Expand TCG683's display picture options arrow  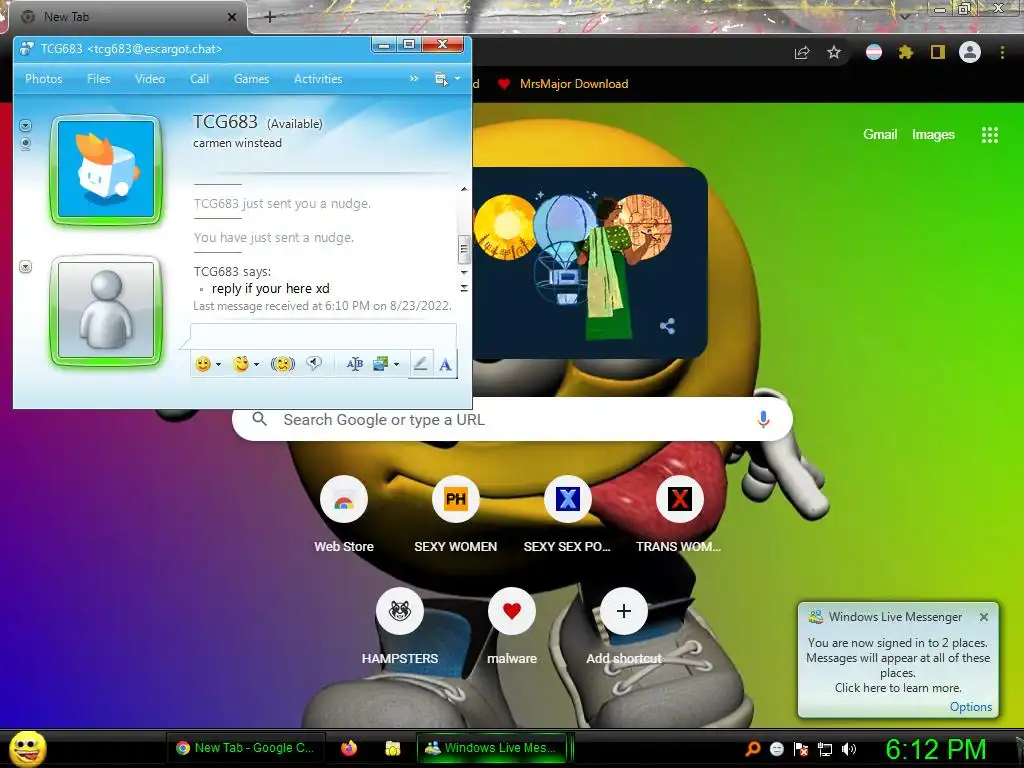25,125
